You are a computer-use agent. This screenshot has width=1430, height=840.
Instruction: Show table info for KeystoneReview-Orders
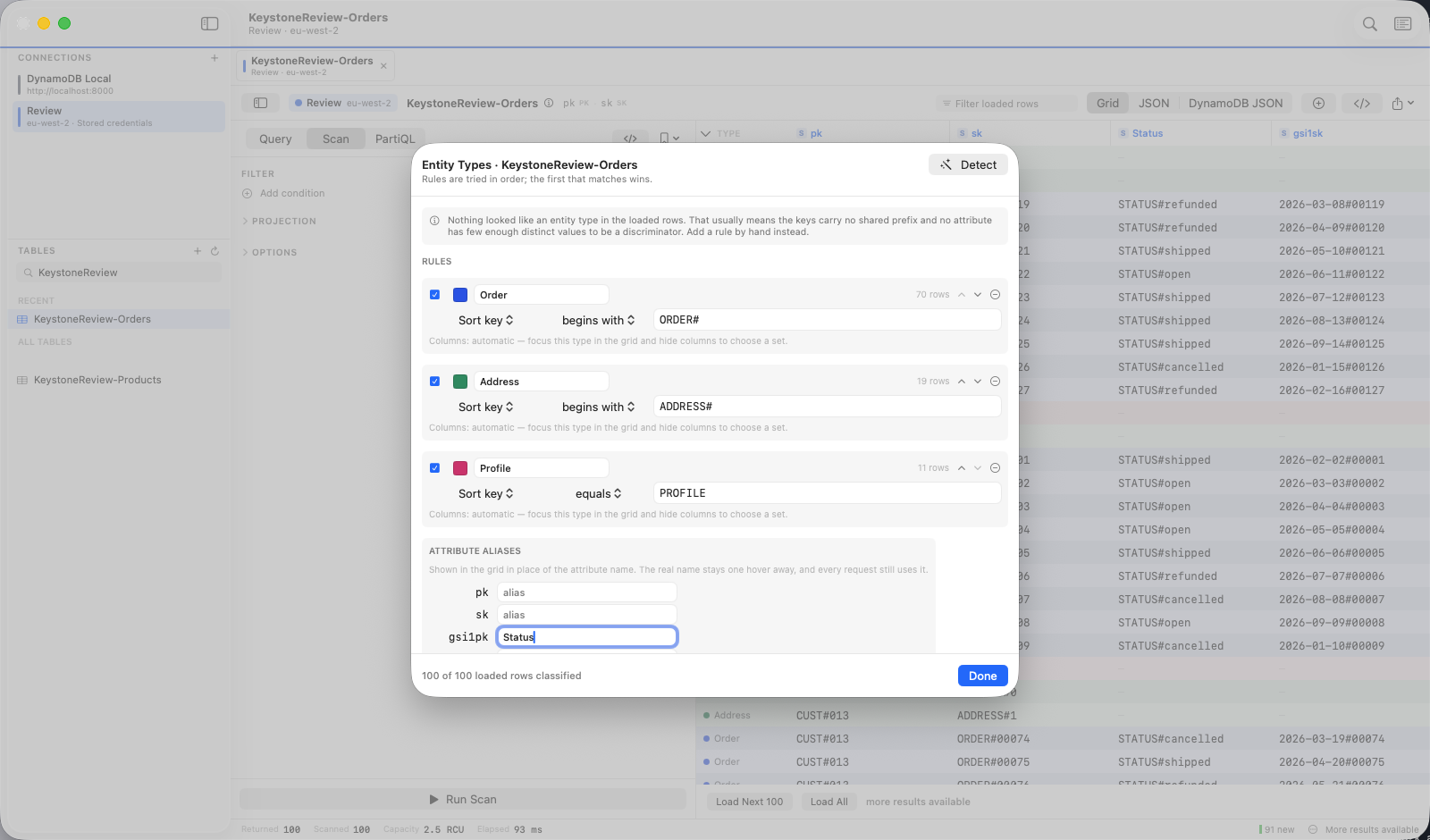pos(549,103)
